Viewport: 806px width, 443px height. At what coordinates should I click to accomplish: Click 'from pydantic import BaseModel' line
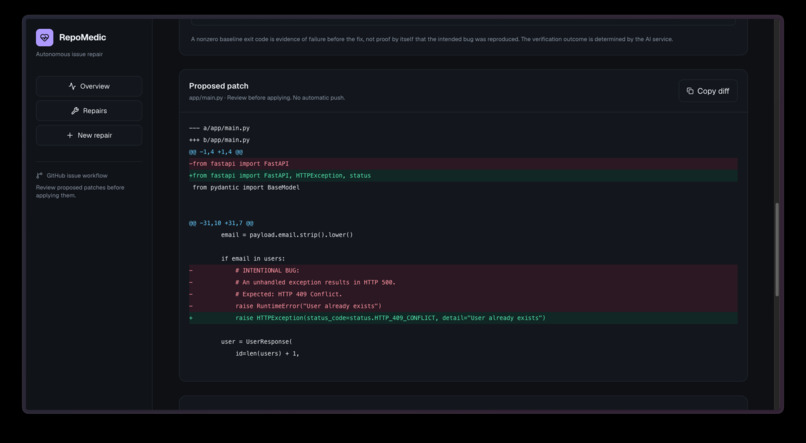coord(246,188)
